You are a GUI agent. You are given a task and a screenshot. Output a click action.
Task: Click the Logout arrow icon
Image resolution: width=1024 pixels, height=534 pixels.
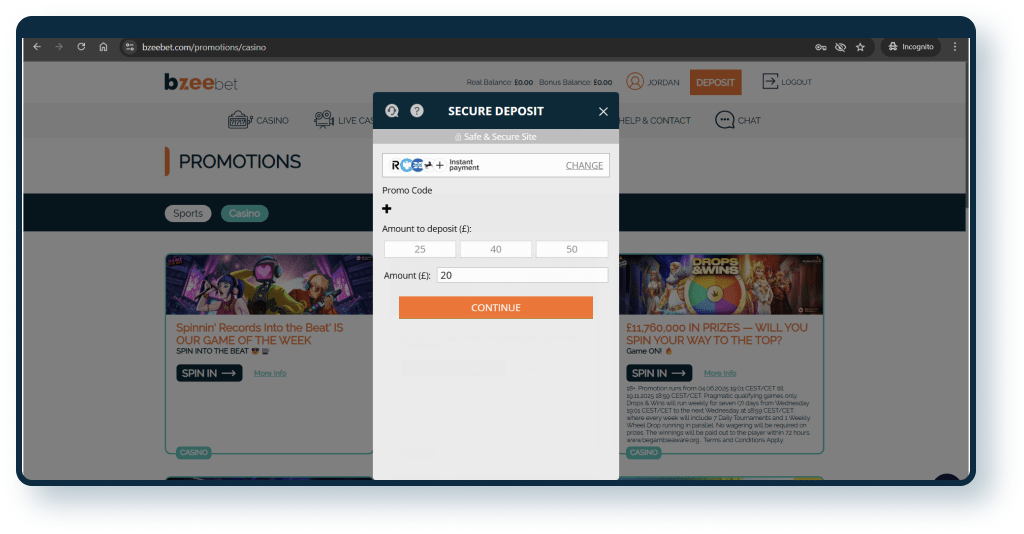click(x=770, y=82)
